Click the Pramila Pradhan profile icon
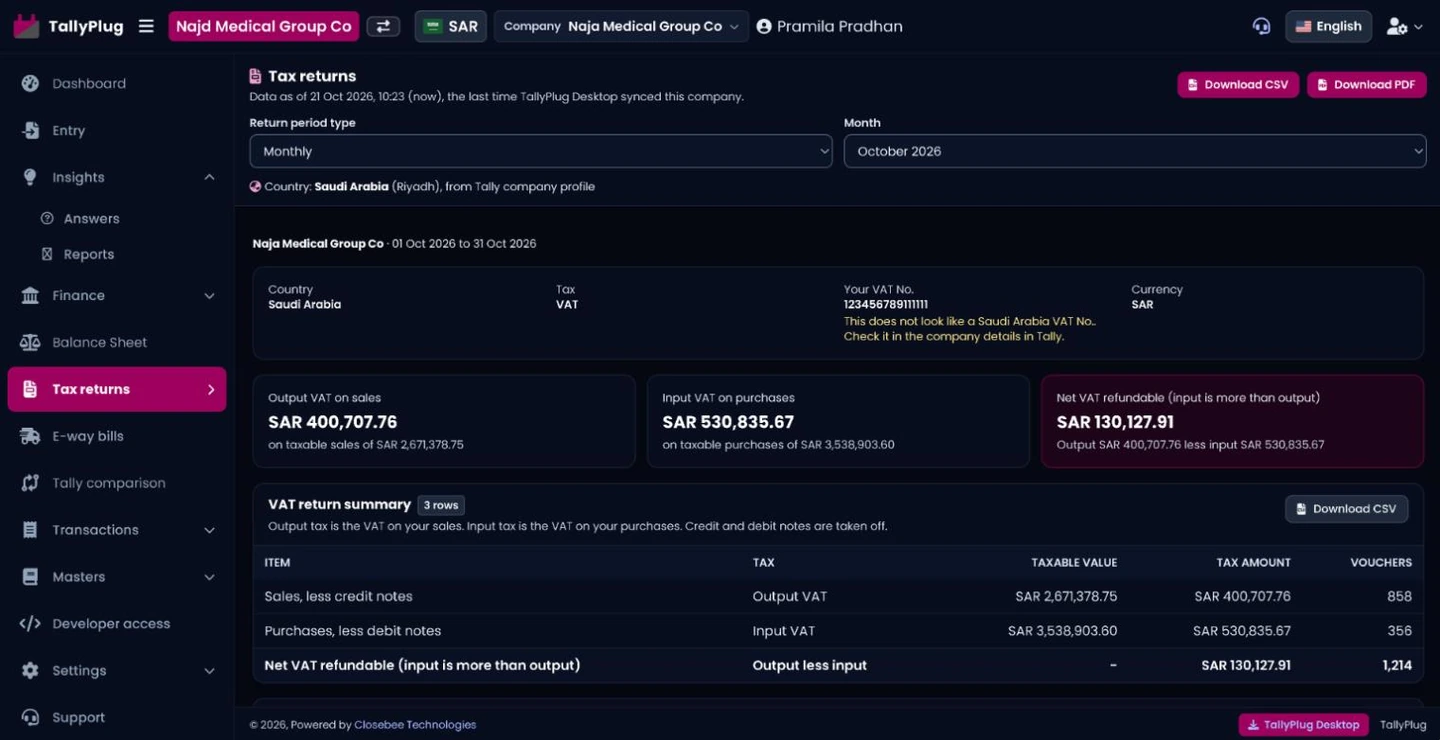This screenshot has width=1440, height=740. coord(764,26)
